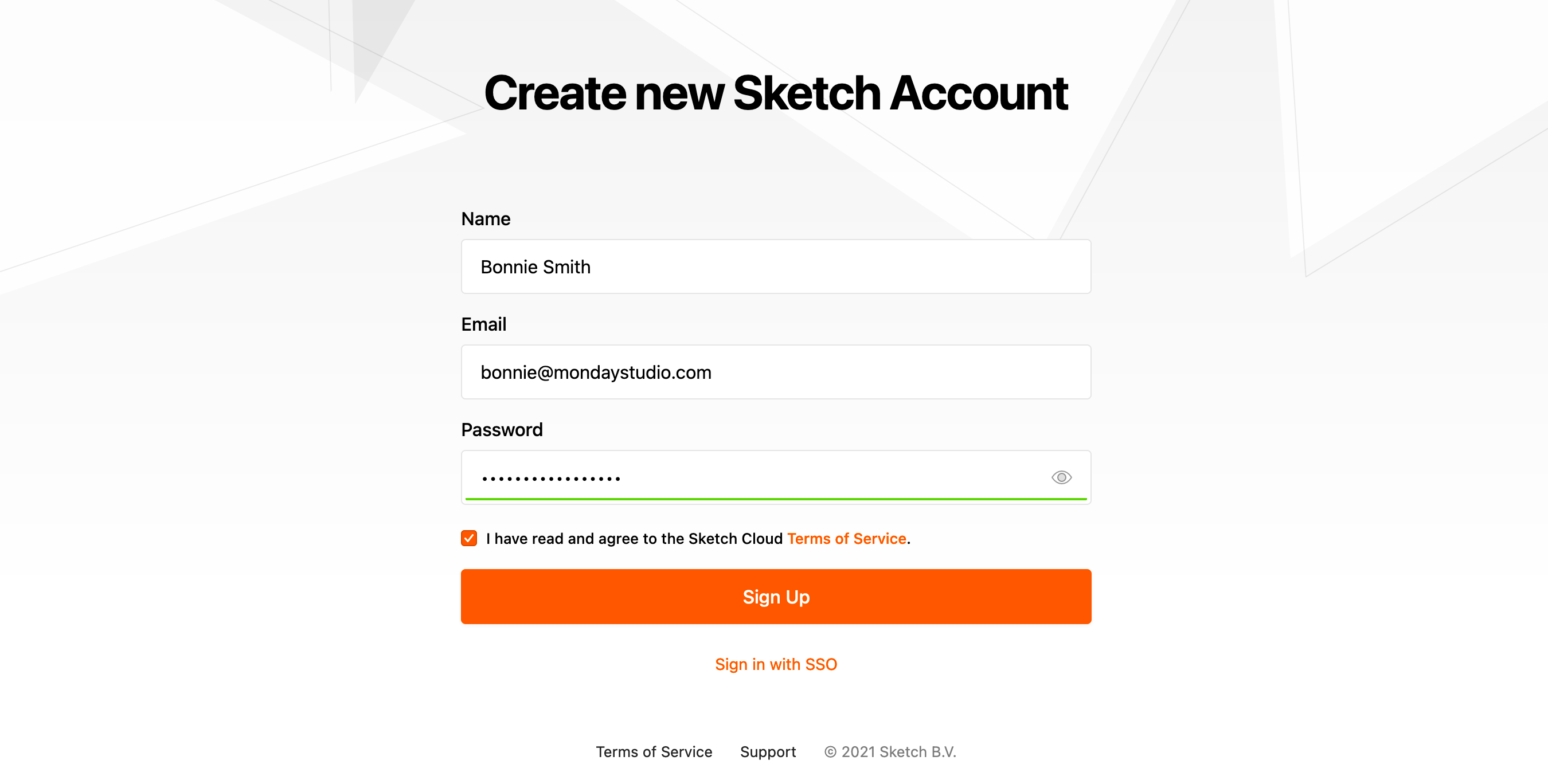The width and height of the screenshot is (1548, 784).
Task: Click the Create new Sketch Account heading
Action: coord(776,93)
